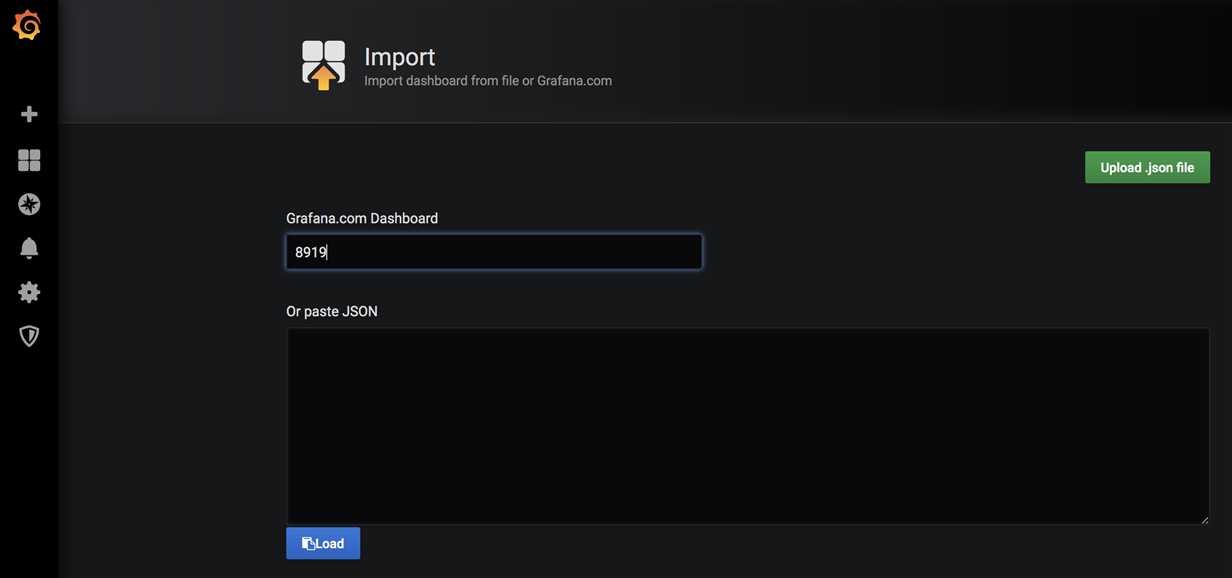Click the 'Or paste JSON' label
Screen dimensions: 1232x578
tap(332, 311)
